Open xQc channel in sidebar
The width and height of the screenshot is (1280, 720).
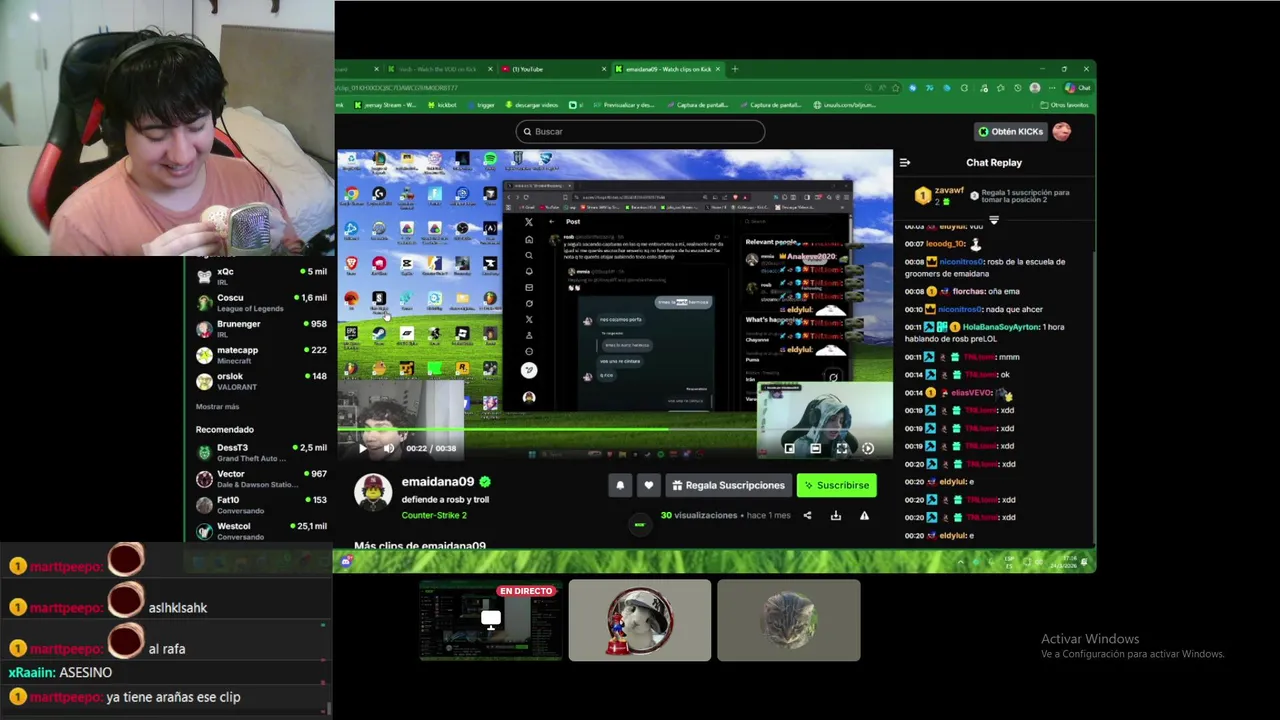coord(262,277)
